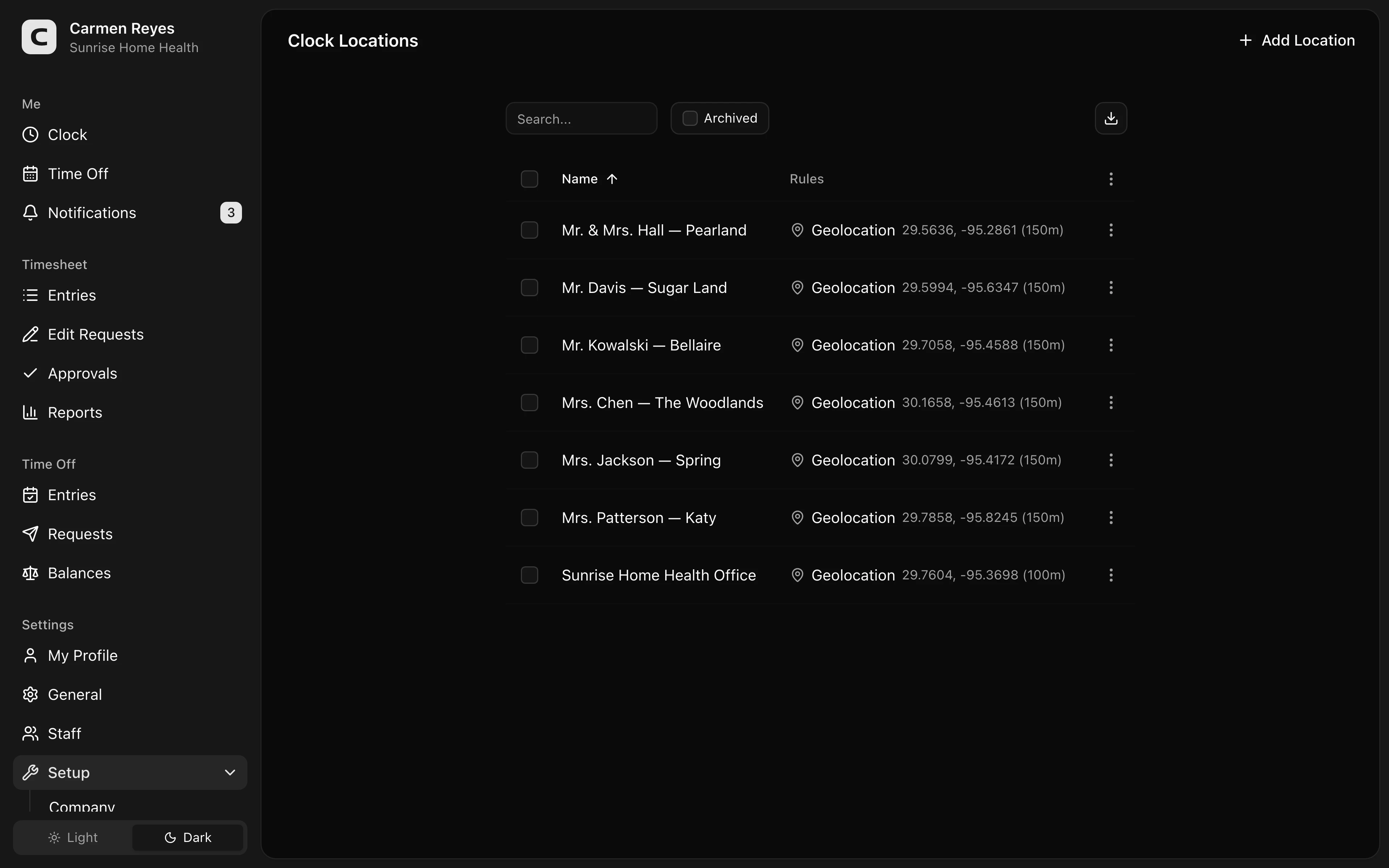Collapse the Setup section chevron

230,773
